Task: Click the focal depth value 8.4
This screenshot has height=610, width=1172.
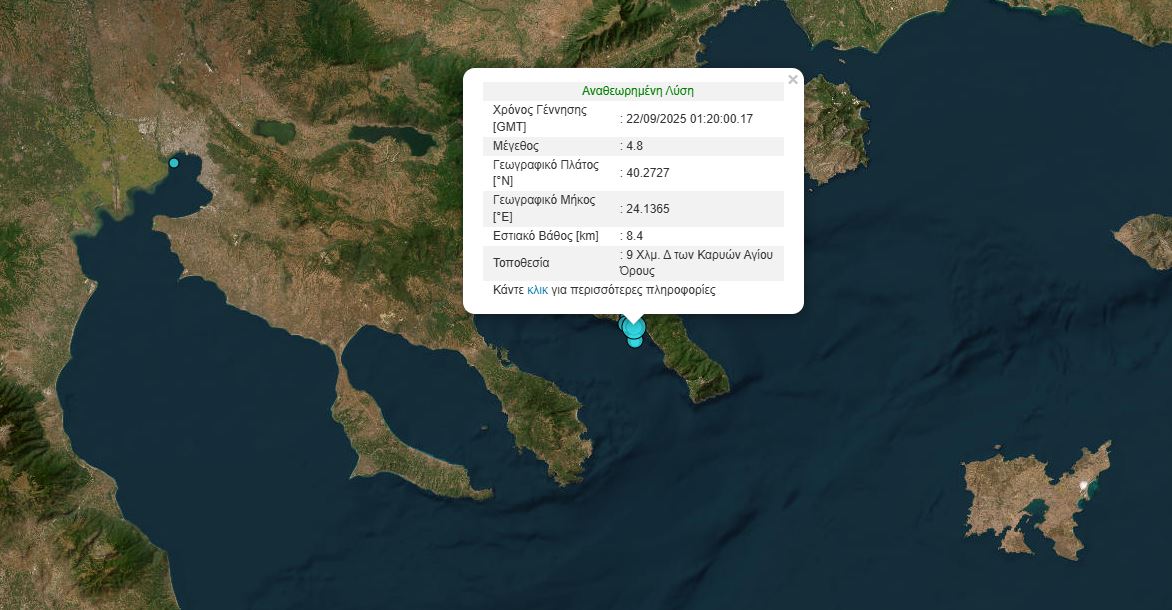Action: [x=634, y=235]
